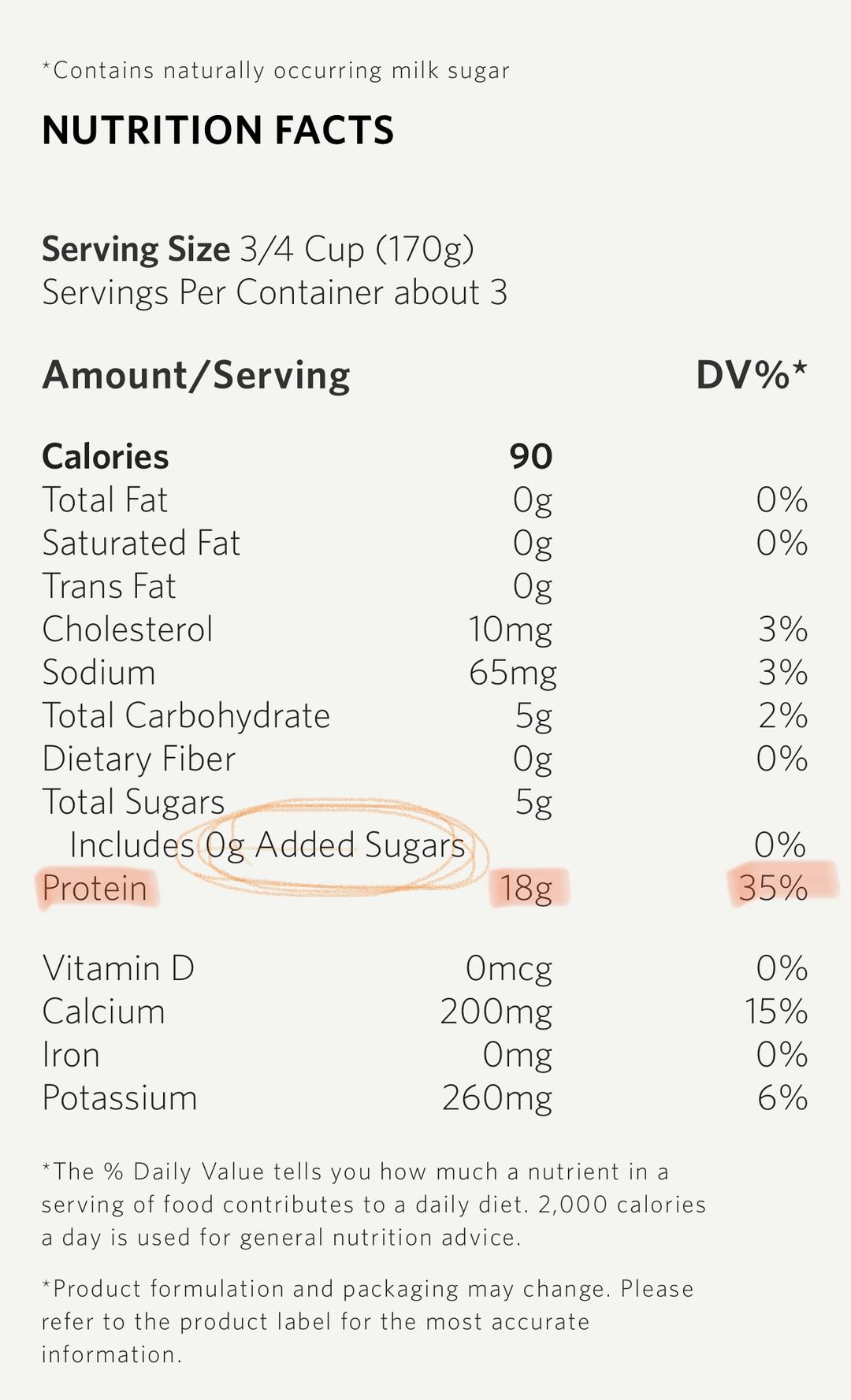Viewport: 851px width, 1400px height.
Task: Click the Potassium 260mg amount
Action: click(x=496, y=1098)
